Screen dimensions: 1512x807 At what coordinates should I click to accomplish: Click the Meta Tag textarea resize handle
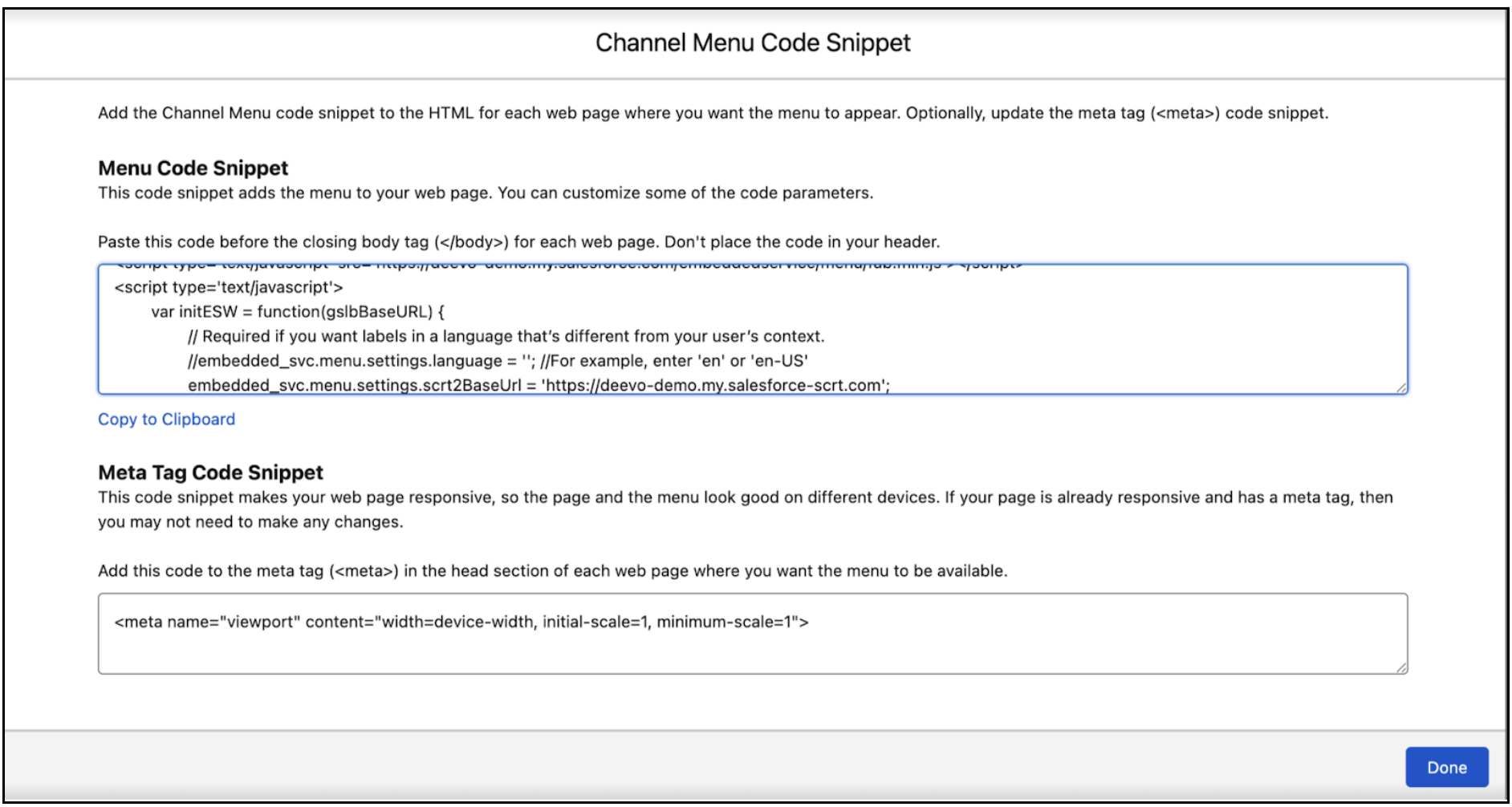coord(1401,667)
